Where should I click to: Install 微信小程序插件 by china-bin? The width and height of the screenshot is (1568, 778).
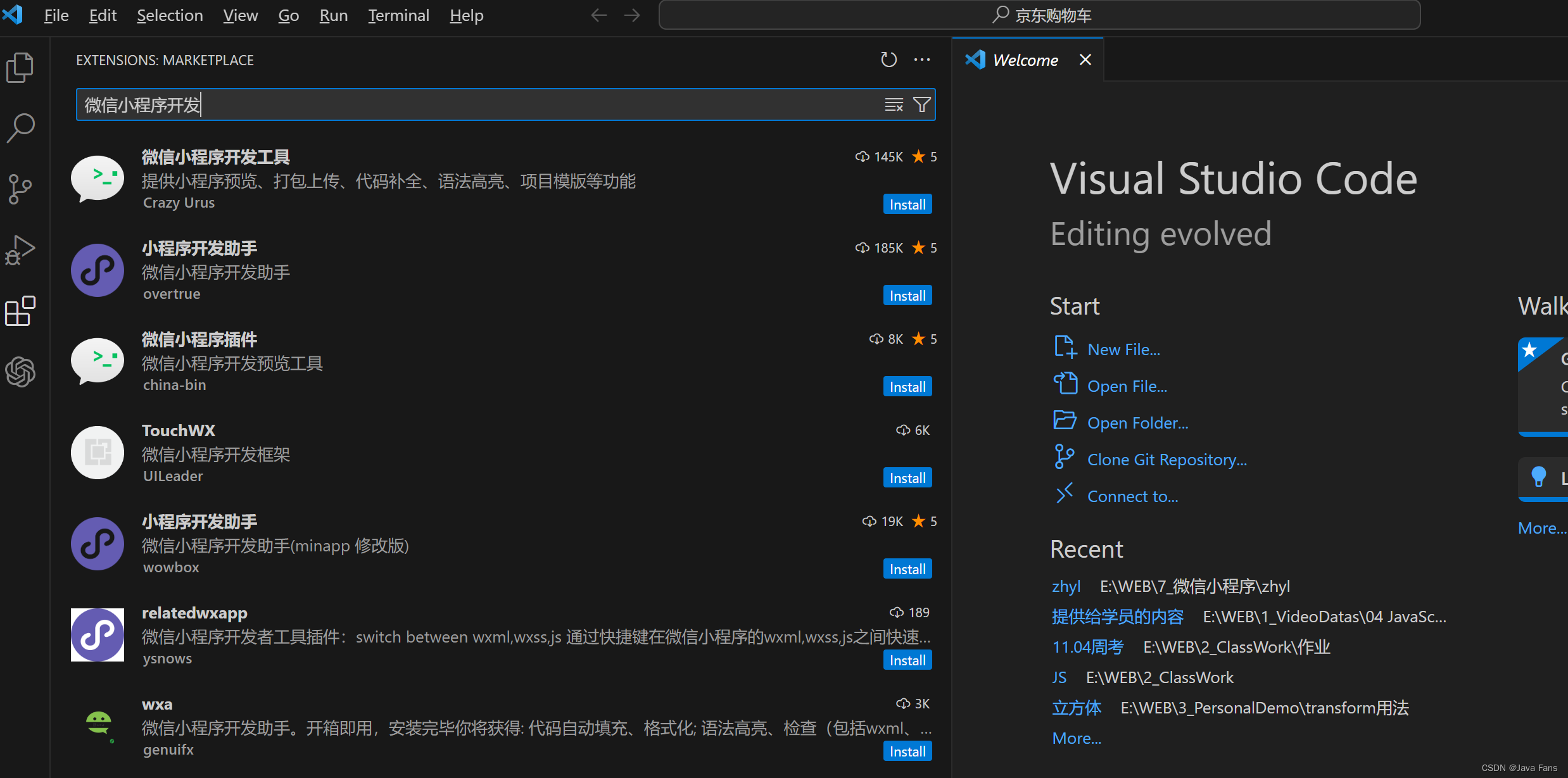click(x=907, y=387)
